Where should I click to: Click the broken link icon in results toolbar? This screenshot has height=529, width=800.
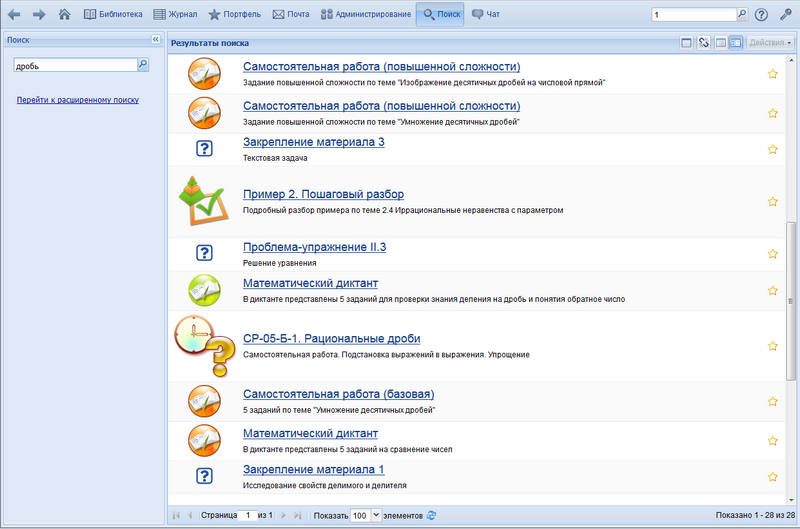coord(704,43)
